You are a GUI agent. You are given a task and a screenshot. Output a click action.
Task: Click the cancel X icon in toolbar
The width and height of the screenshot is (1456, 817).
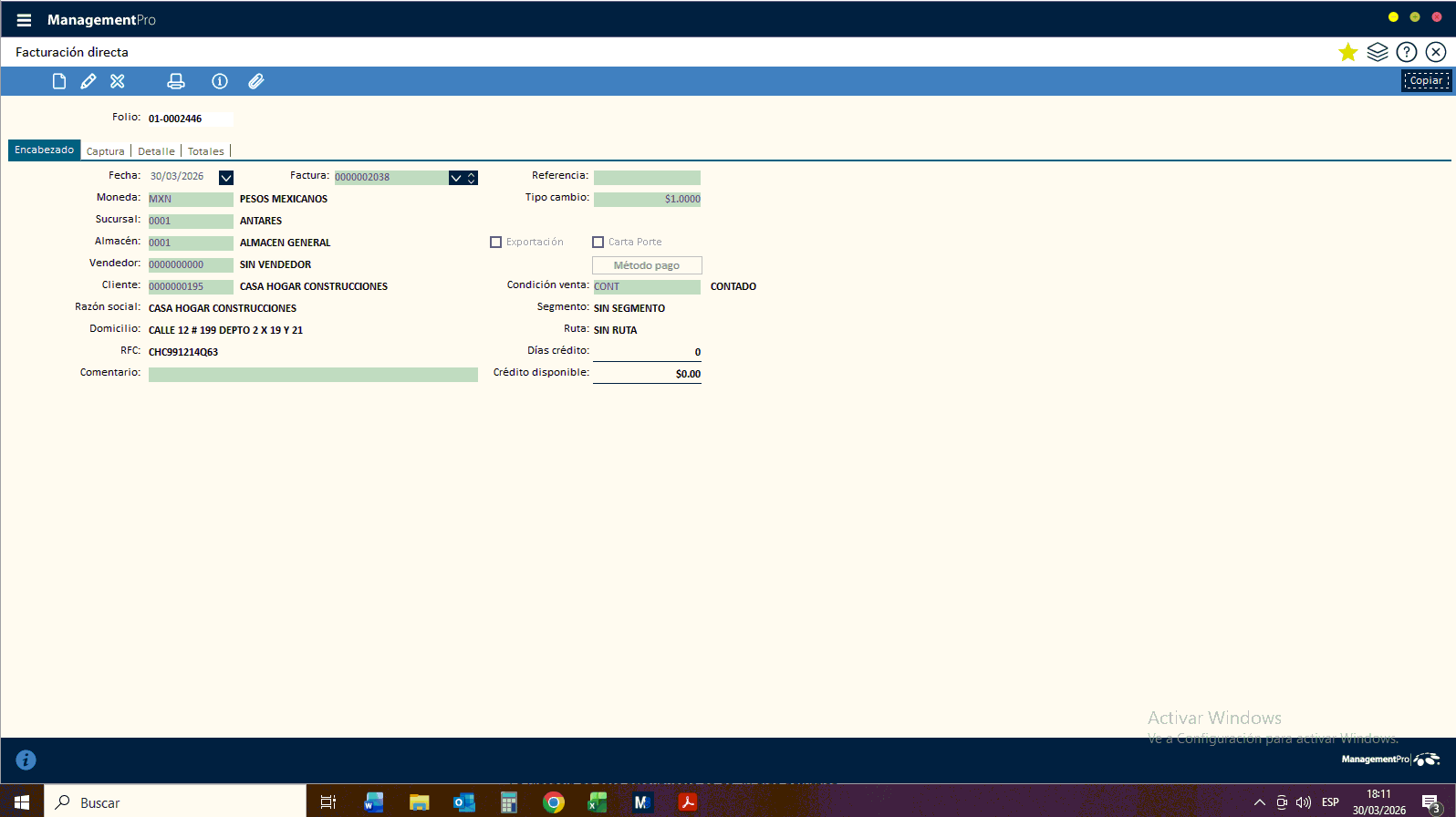click(118, 81)
